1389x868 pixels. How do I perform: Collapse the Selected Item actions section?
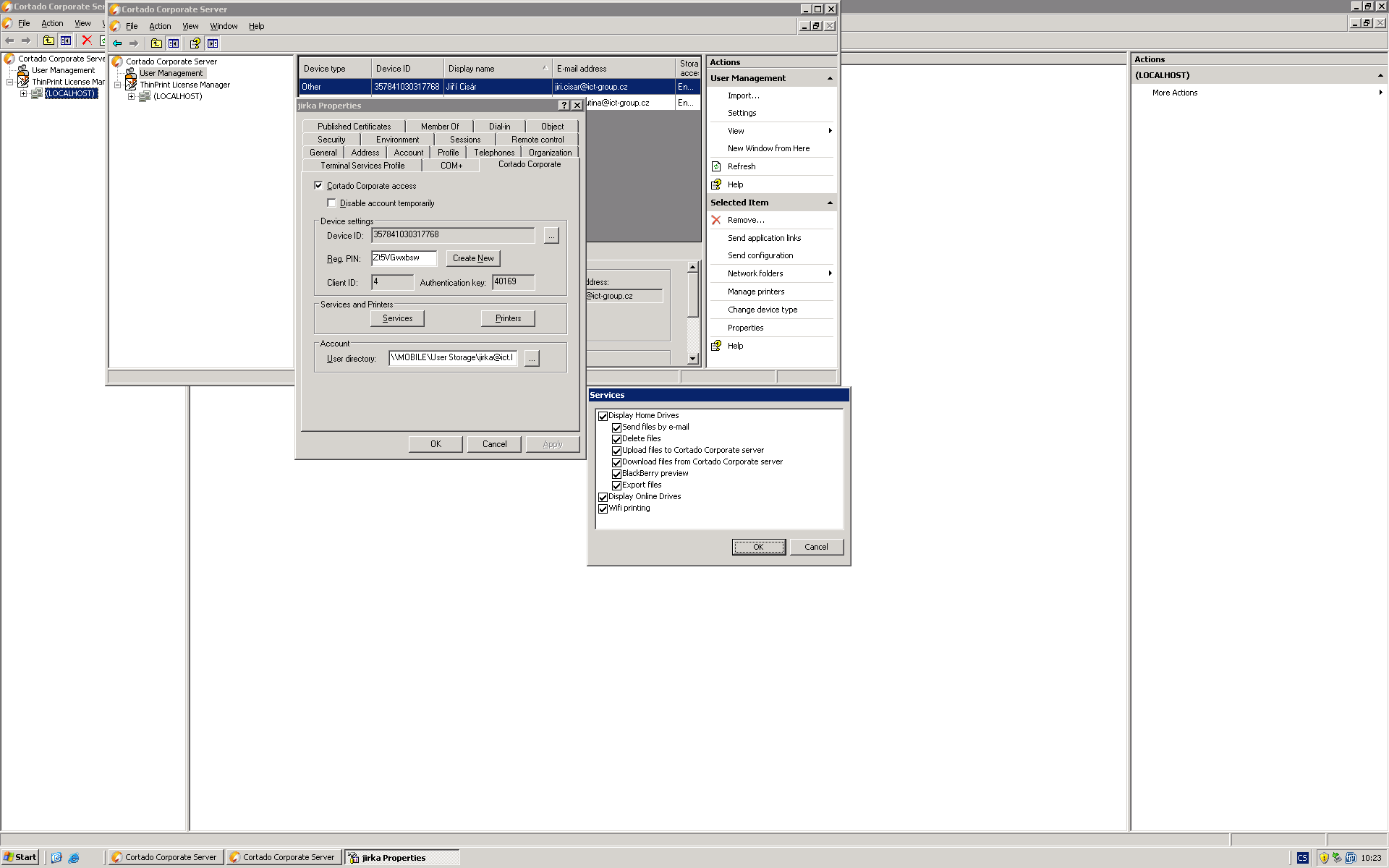pyautogui.click(x=829, y=203)
